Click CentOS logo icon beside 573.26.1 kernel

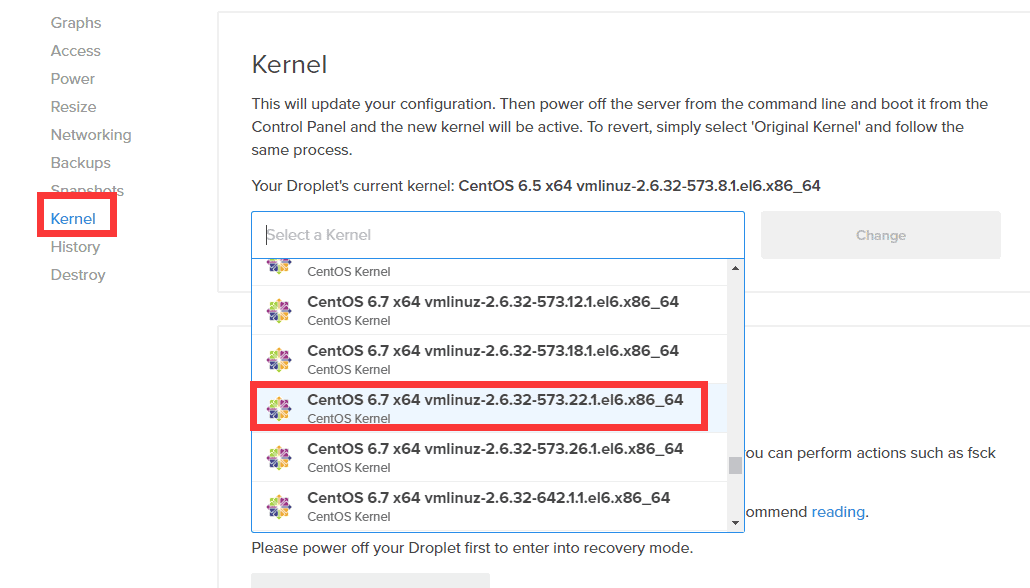click(279, 457)
